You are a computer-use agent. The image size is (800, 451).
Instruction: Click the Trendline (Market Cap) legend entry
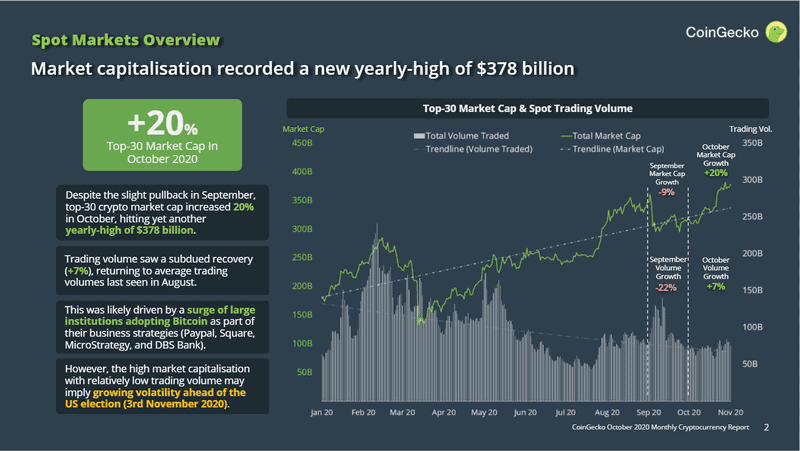point(612,149)
